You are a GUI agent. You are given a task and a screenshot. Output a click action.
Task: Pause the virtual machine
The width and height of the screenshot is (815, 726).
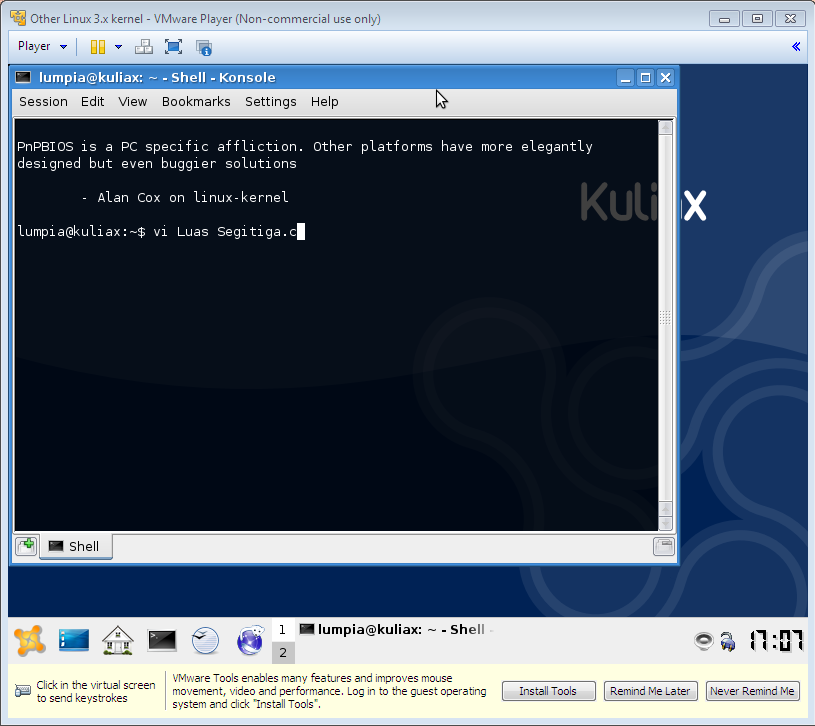98,47
